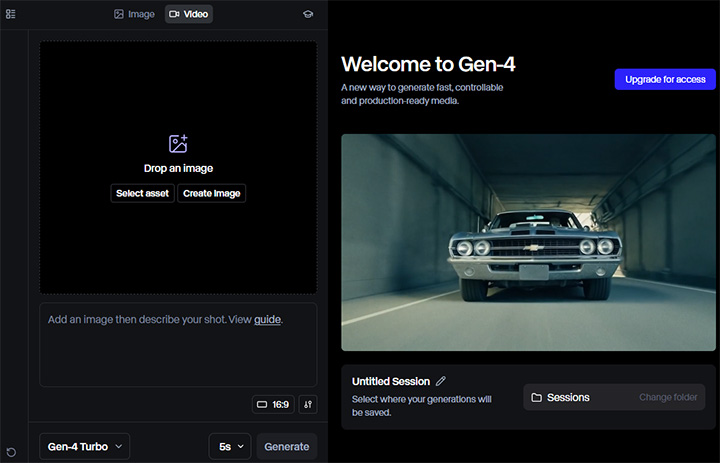
Task: Switch to the Video tab
Action: point(189,14)
